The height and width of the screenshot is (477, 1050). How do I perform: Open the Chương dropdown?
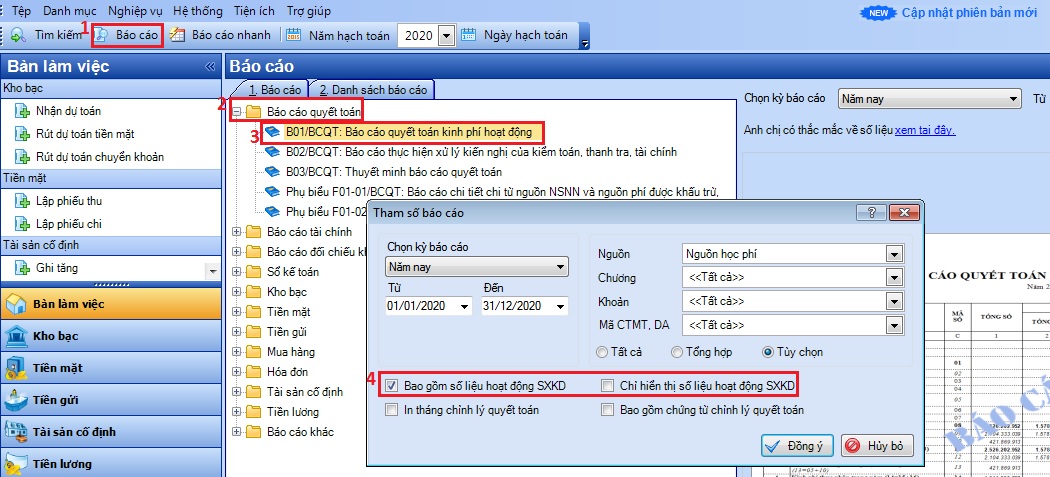tap(894, 277)
